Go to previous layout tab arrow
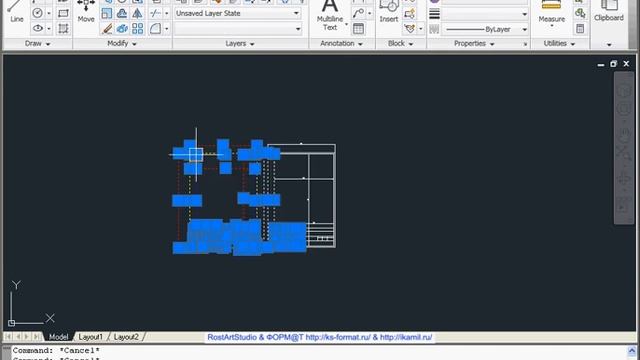The width and height of the screenshot is (640, 360). [x=18, y=337]
